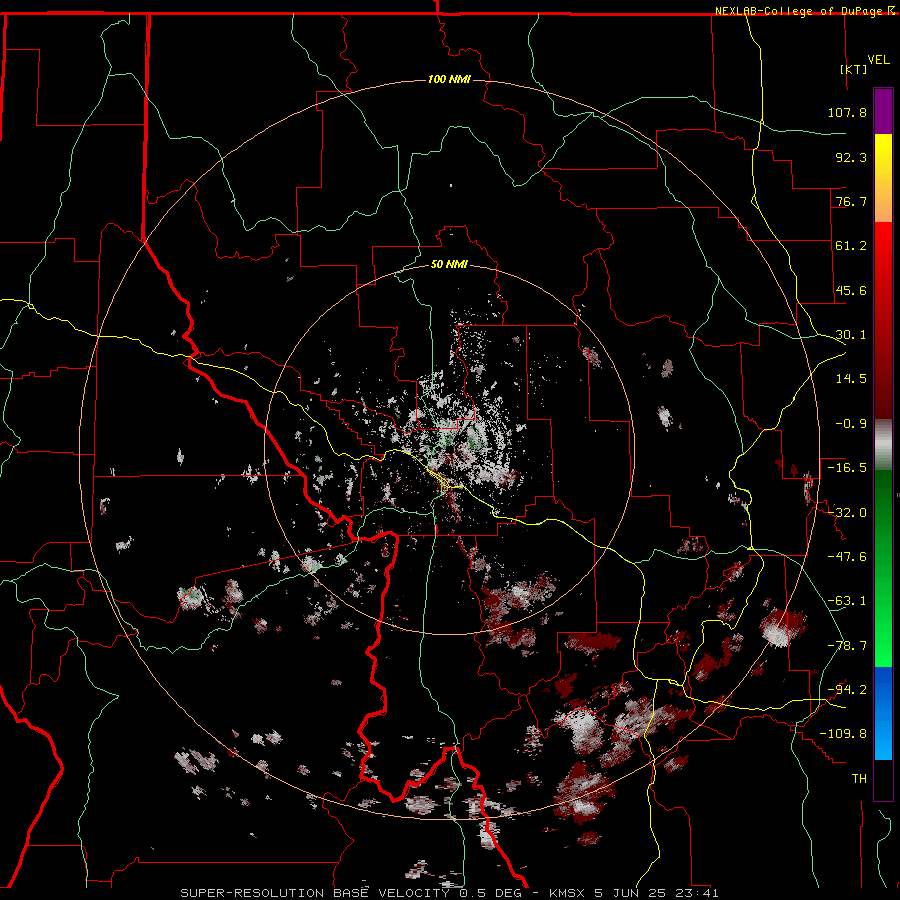Click the VEL legend title
The image size is (900, 900).
[878, 60]
